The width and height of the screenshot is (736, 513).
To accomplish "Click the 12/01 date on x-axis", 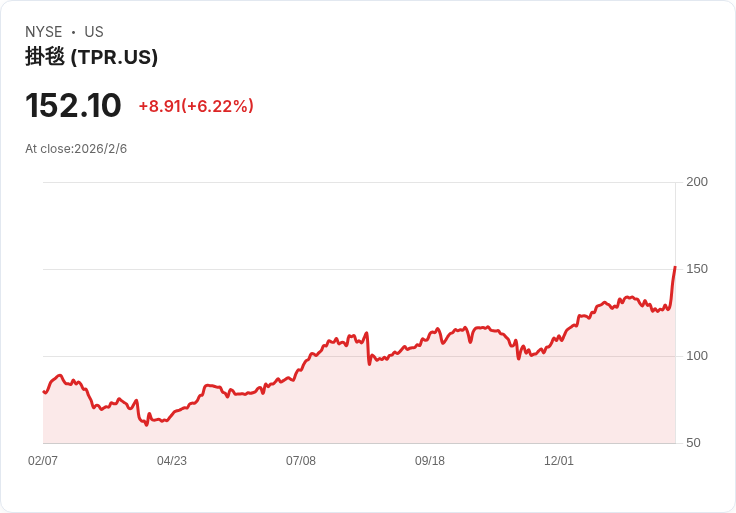I will 559,461.
